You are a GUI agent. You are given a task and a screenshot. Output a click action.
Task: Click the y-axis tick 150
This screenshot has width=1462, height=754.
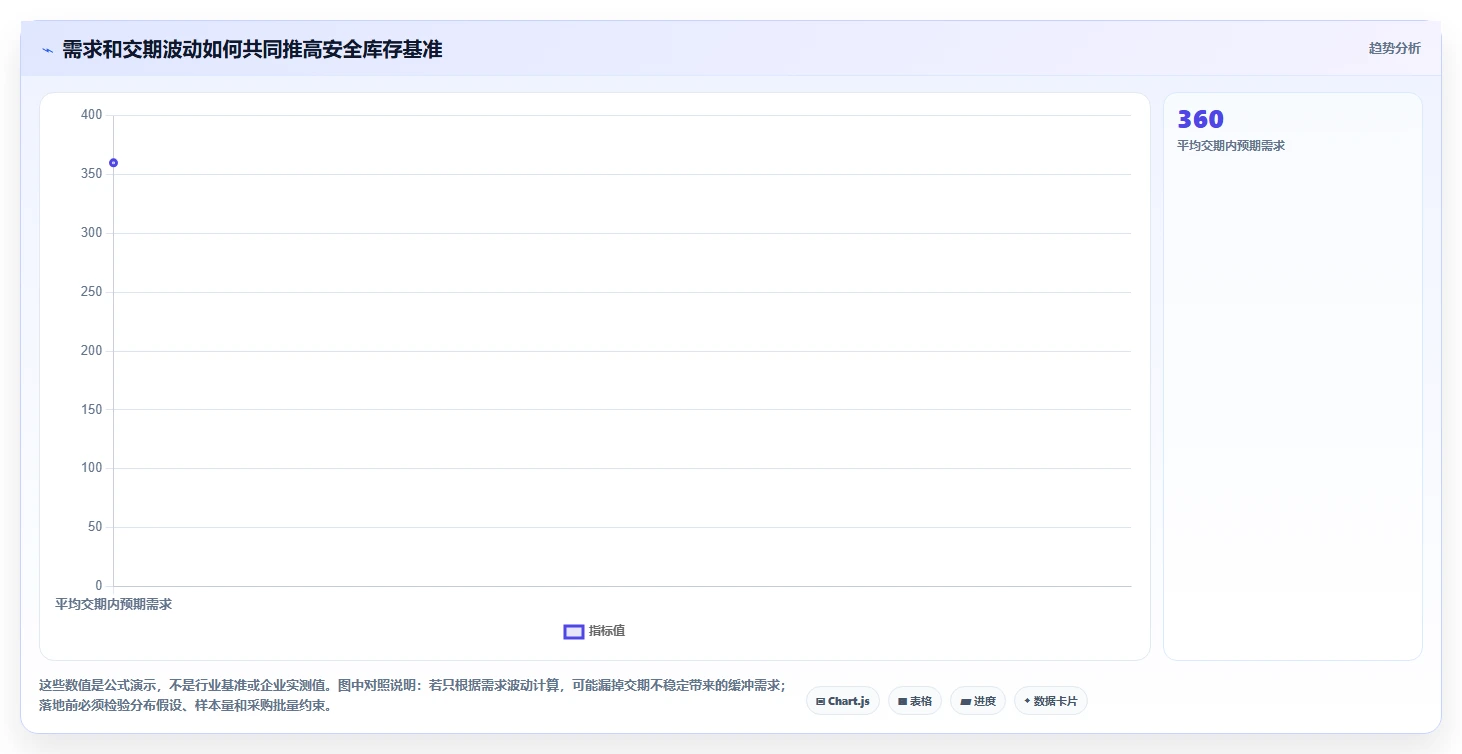tap(92, 410)
